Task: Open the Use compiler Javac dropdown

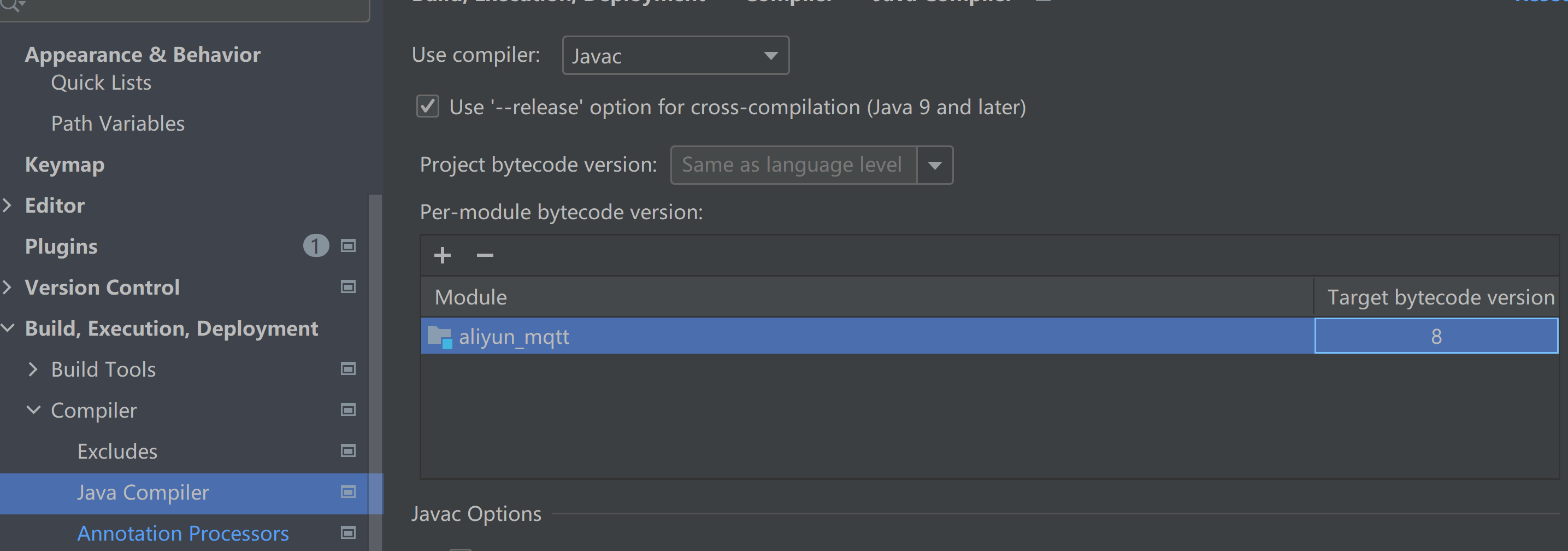Action: (675, 56)
